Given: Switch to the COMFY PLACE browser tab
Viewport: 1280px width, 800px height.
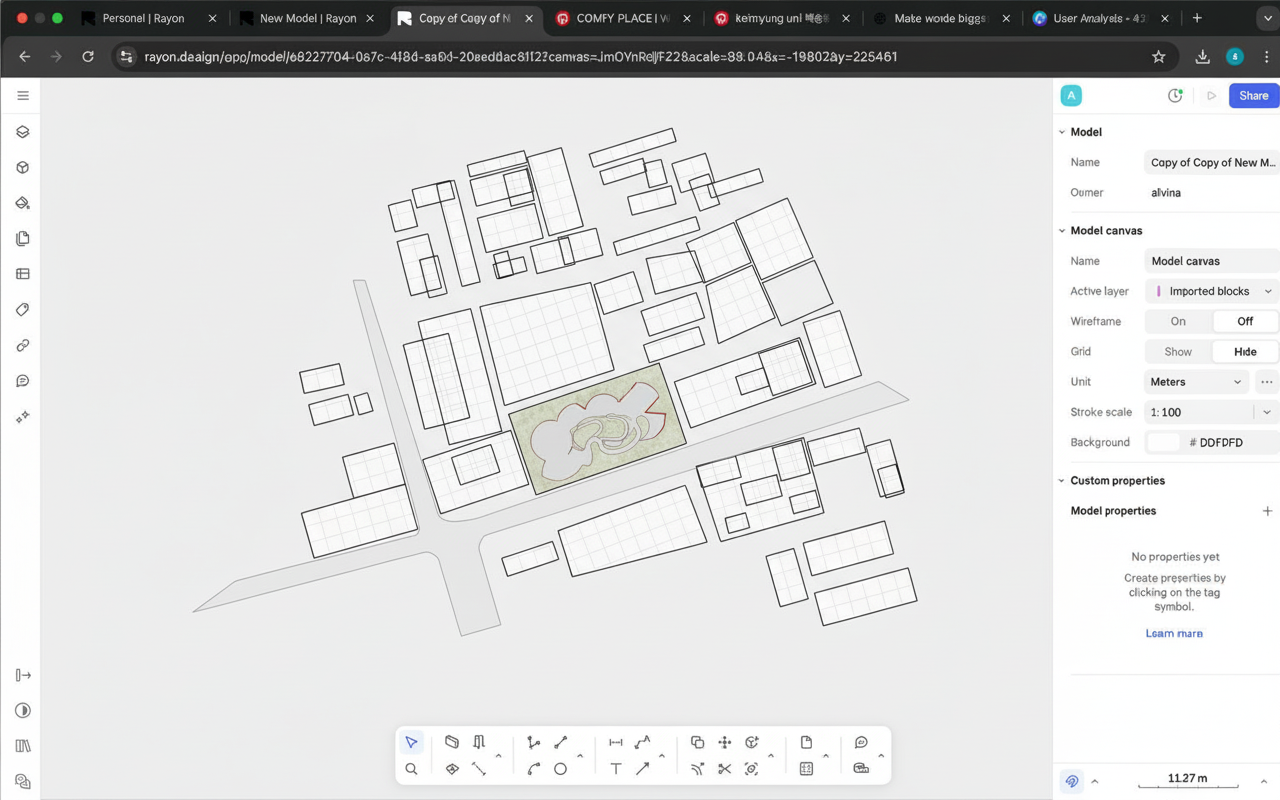Looking at the screenshot, I should (622, 18).
